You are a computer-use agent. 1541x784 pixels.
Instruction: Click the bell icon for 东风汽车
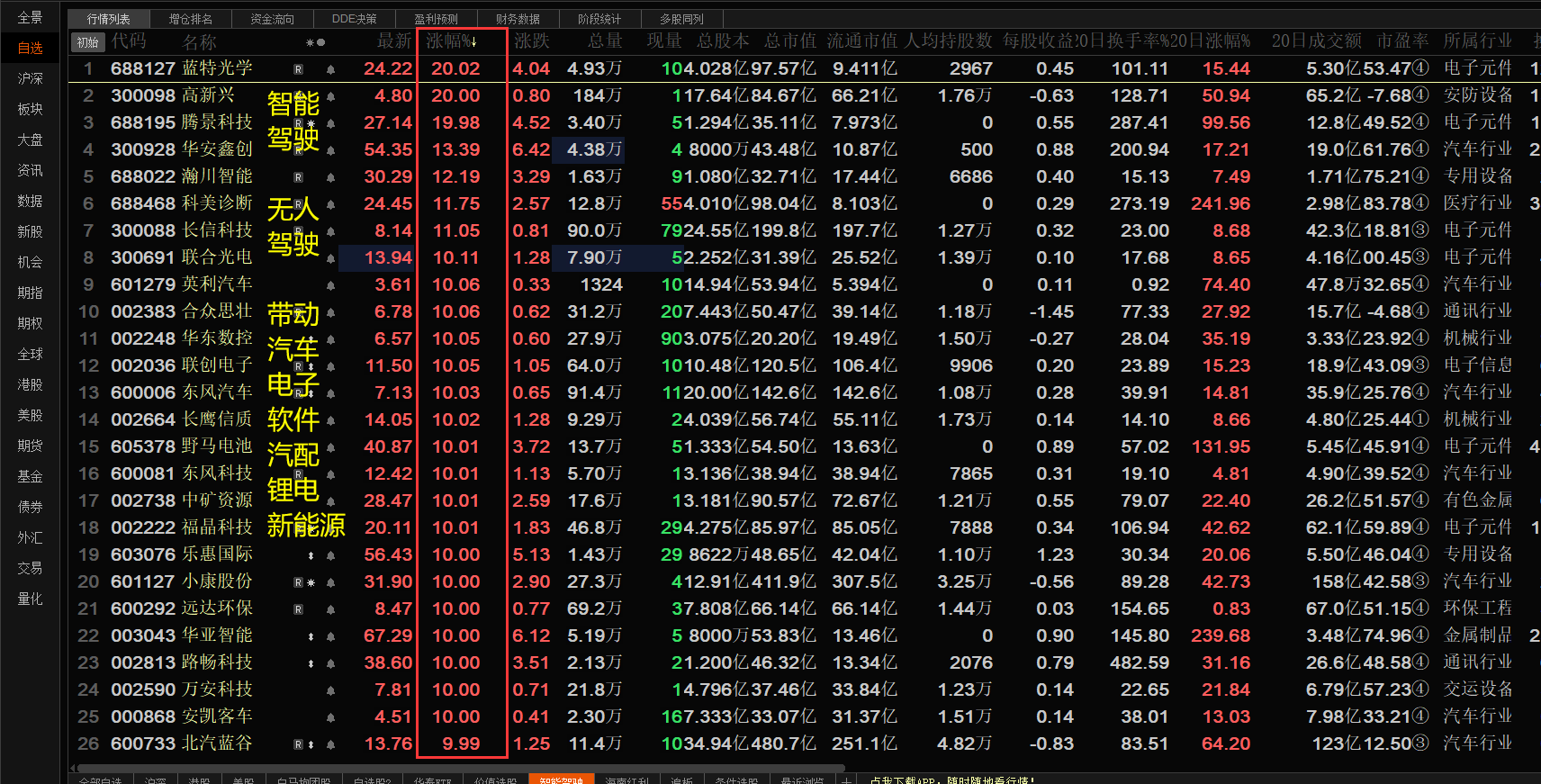pyautogui.click(x=330, y=393)
